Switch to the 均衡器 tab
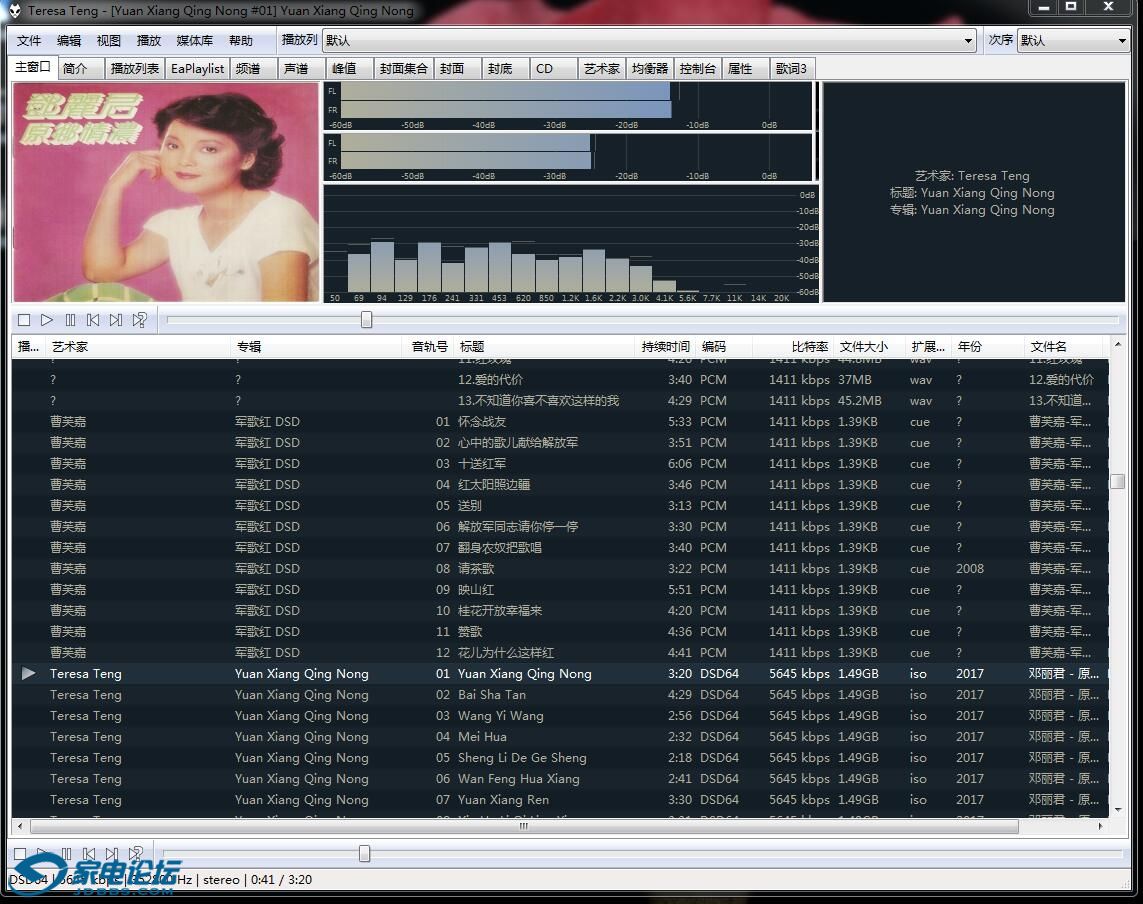This screenshot has width=1143, height=904. tap(649, 69)
